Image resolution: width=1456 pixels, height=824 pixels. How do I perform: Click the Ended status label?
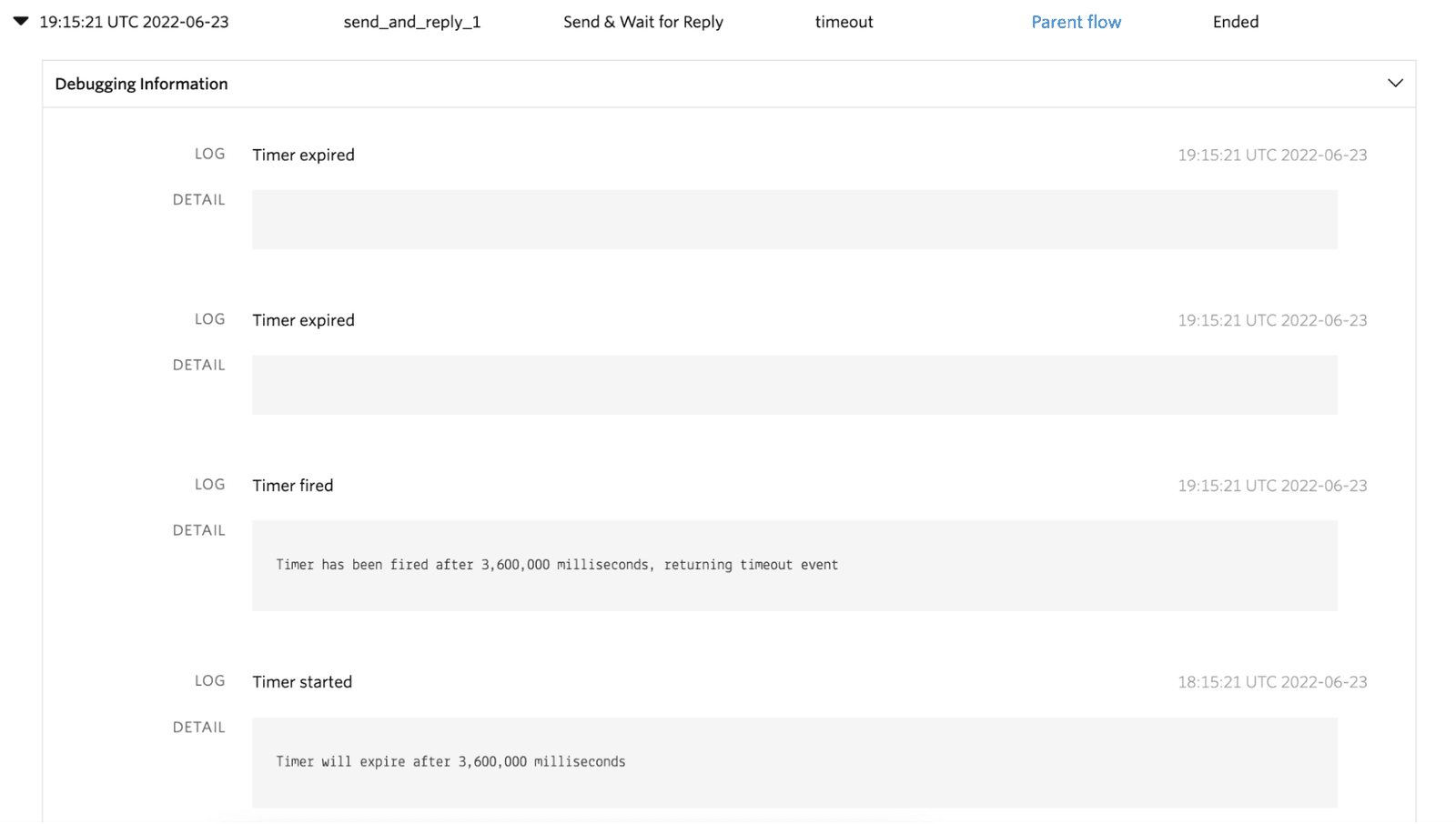[x=1235, y=21]
